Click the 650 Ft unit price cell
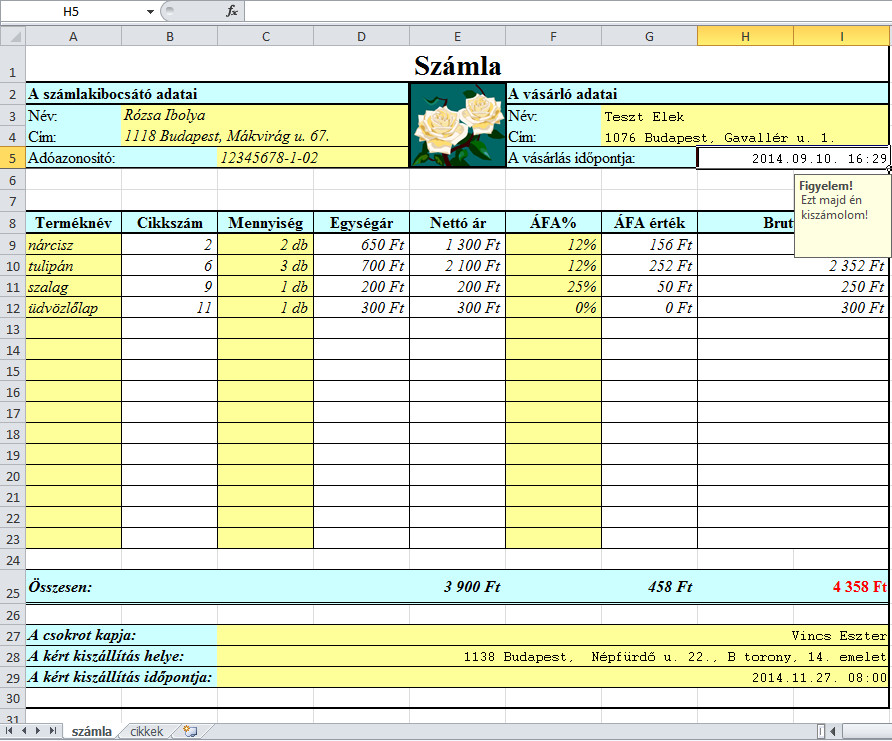This screenshot has width=892, height=741. pos(361,245)
